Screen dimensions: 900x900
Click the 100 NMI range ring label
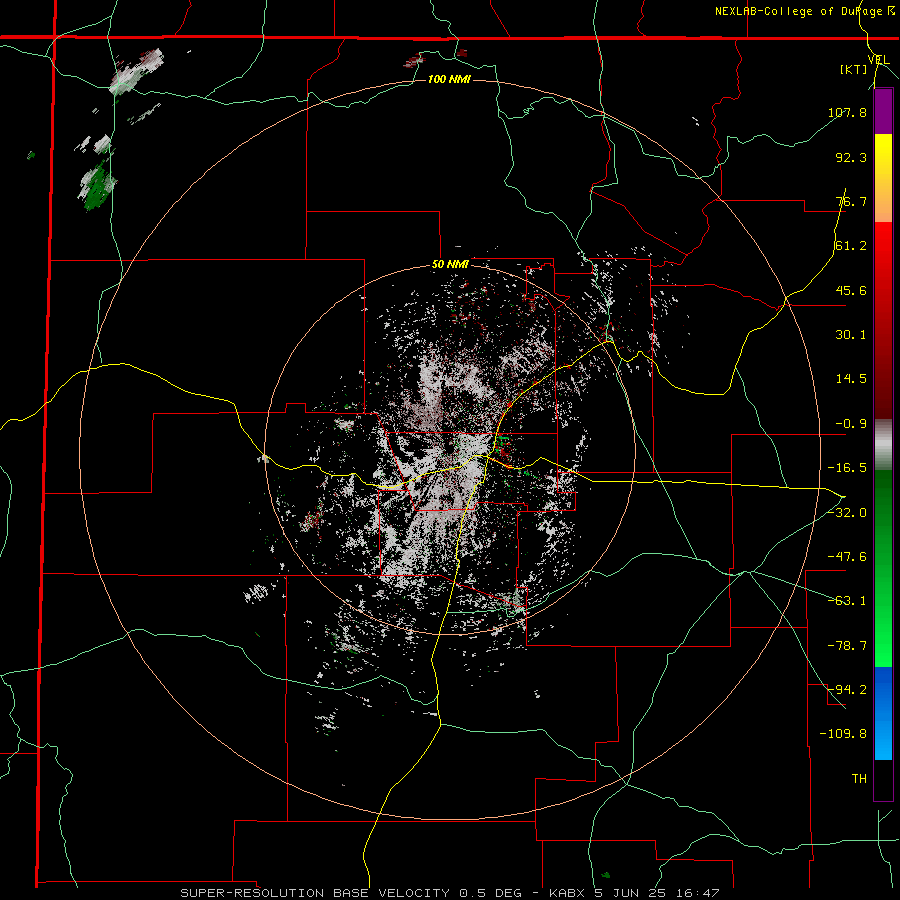pos(449,79)
